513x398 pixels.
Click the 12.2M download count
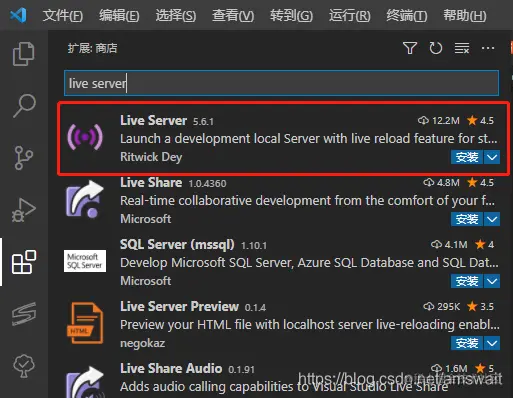[439, 120]
